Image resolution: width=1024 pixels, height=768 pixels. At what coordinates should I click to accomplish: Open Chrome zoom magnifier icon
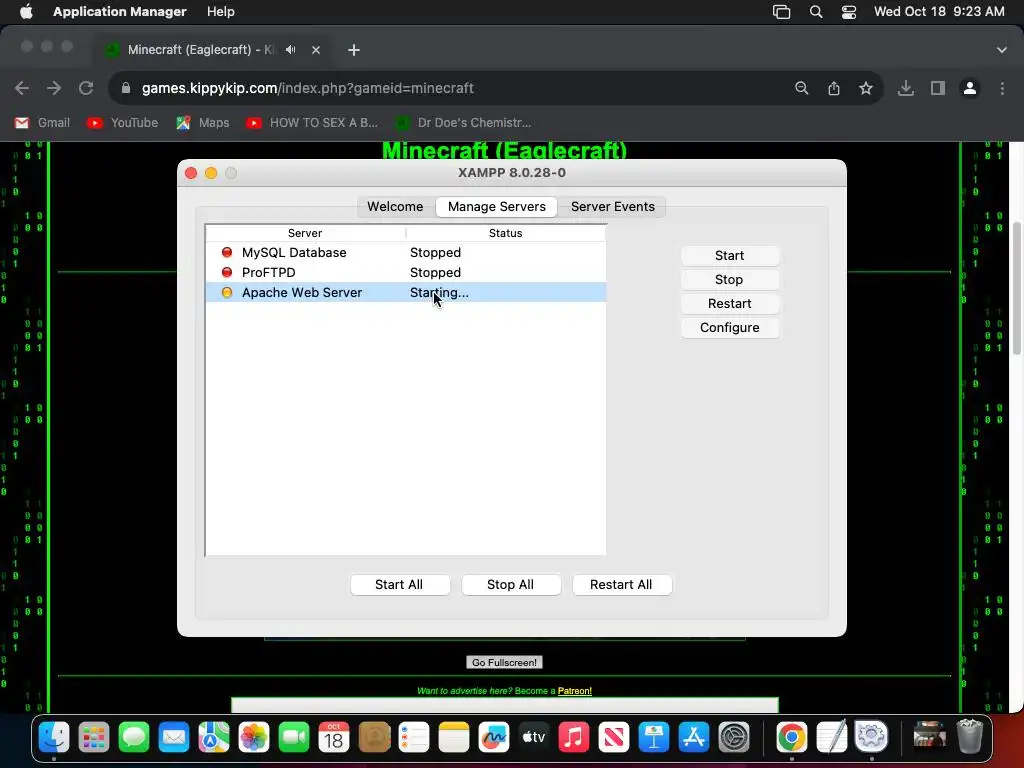coord(801,88)
